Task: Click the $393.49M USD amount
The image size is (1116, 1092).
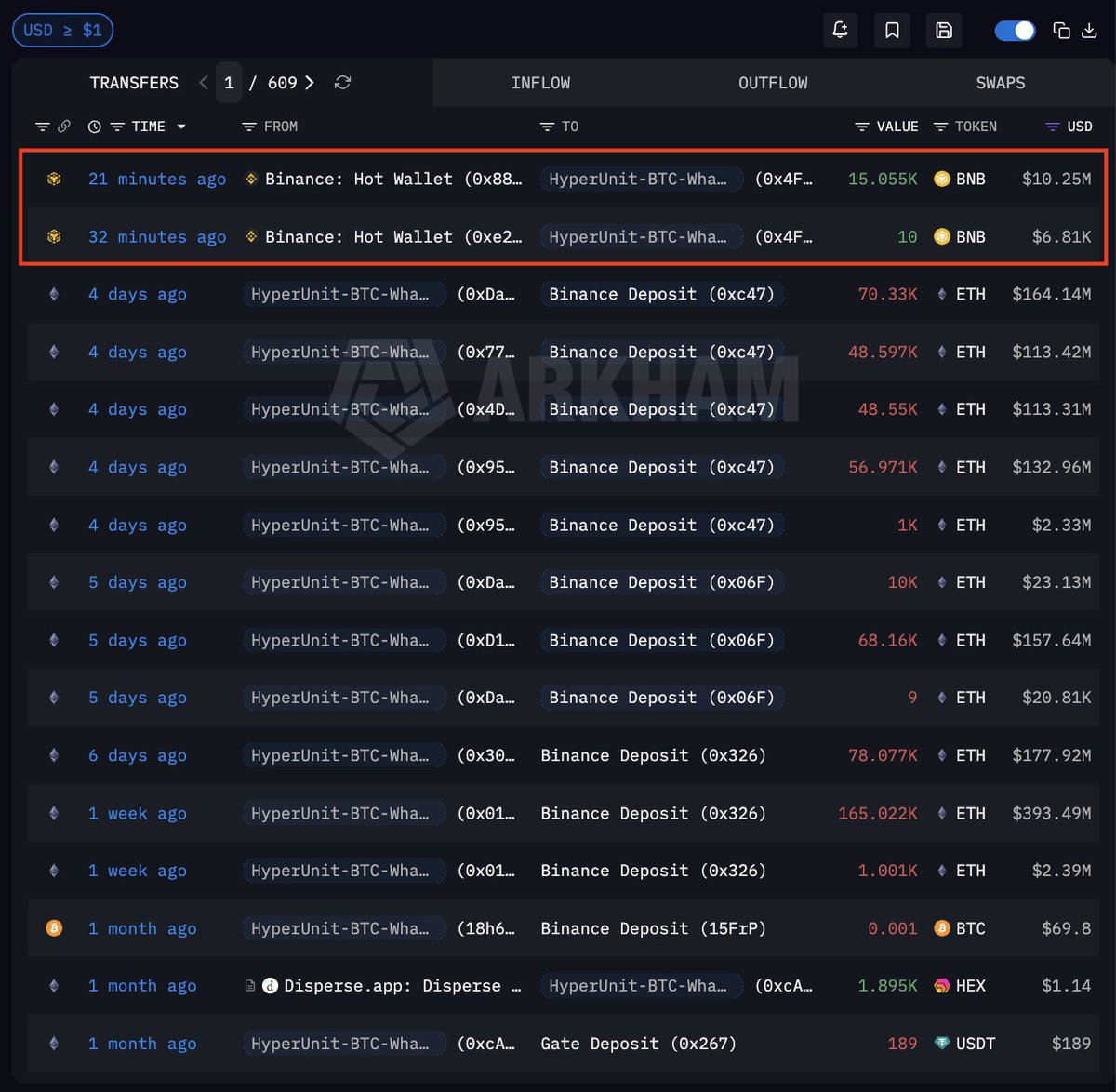Action: pyautogui.click(x=1052, y=813)
